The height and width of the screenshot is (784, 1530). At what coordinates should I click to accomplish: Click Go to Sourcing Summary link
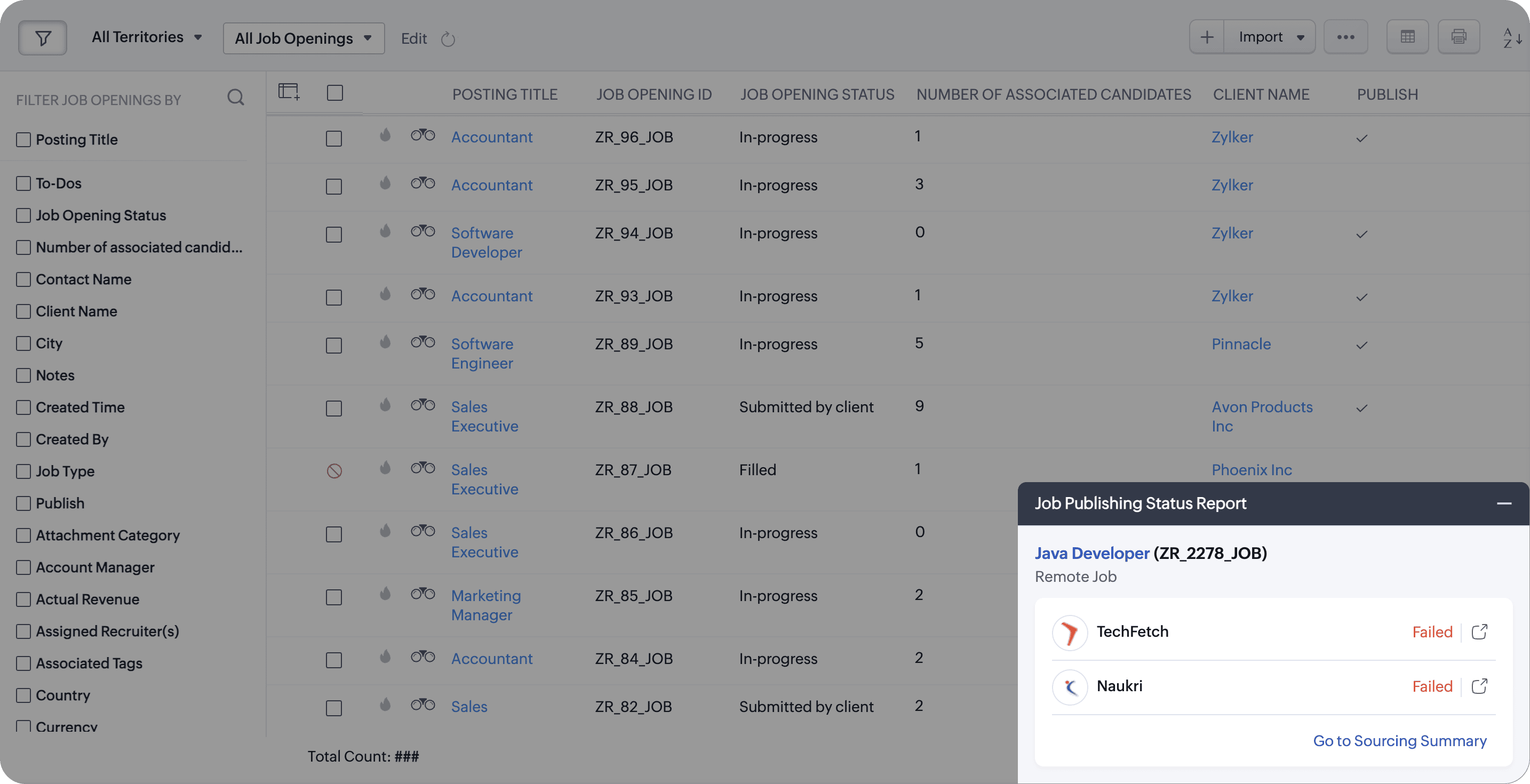tap(1399, 741)
